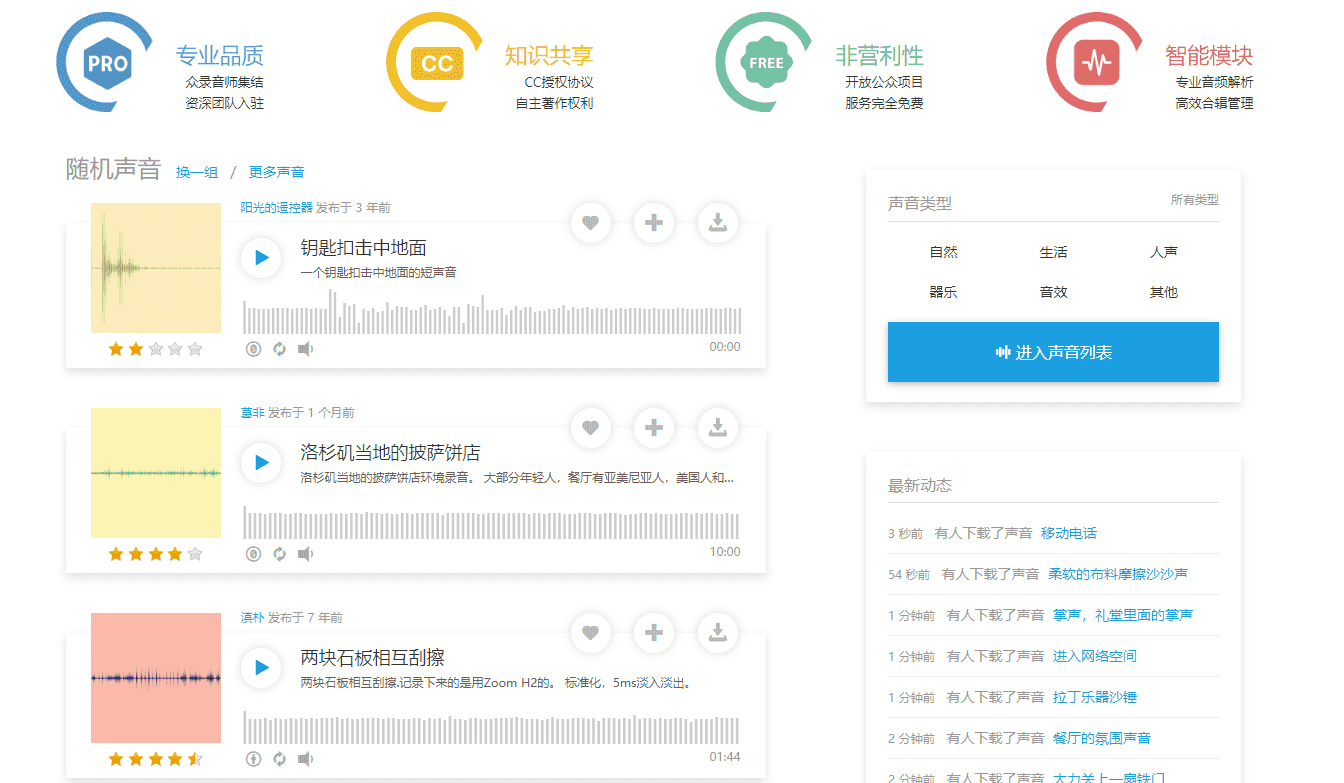Play the 钥匙扣击中地面 sound

pyautogui.click(x=261, y=257)
